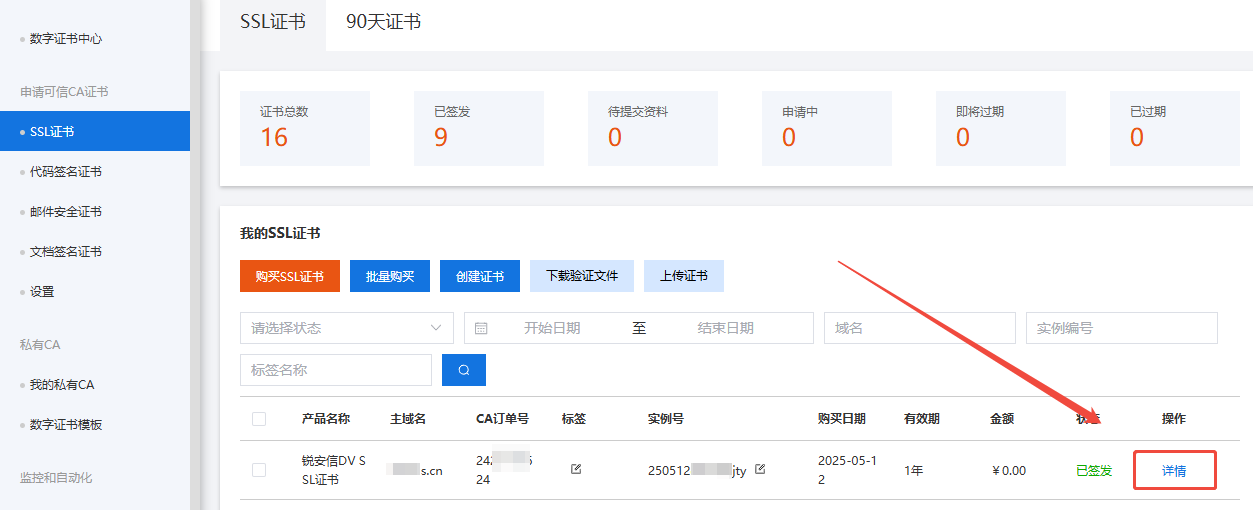Switch to the 90天证书 tab

pyautogui.click(x=383, y=22)
